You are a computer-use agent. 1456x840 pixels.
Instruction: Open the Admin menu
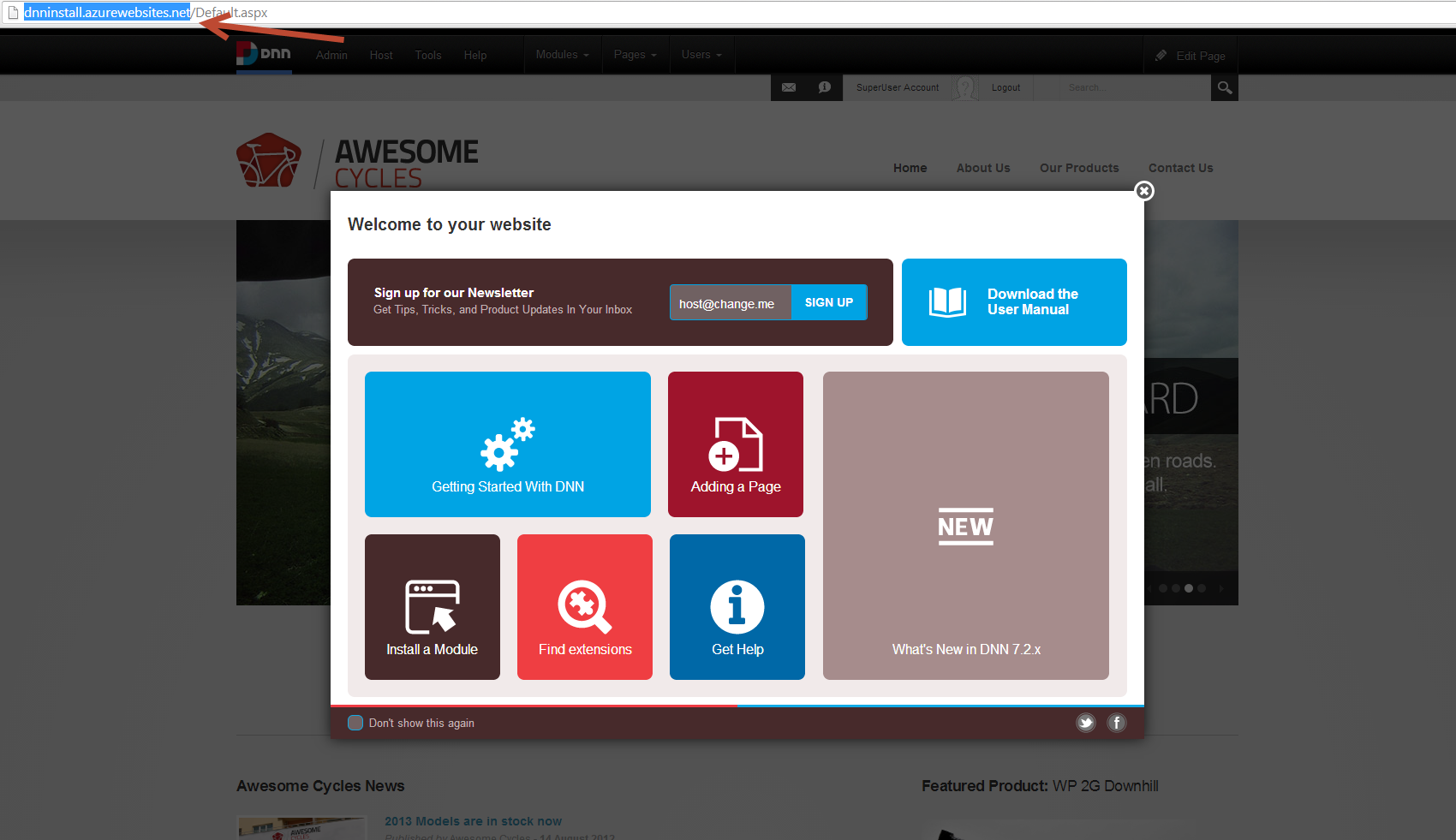(x=331, y=56)
